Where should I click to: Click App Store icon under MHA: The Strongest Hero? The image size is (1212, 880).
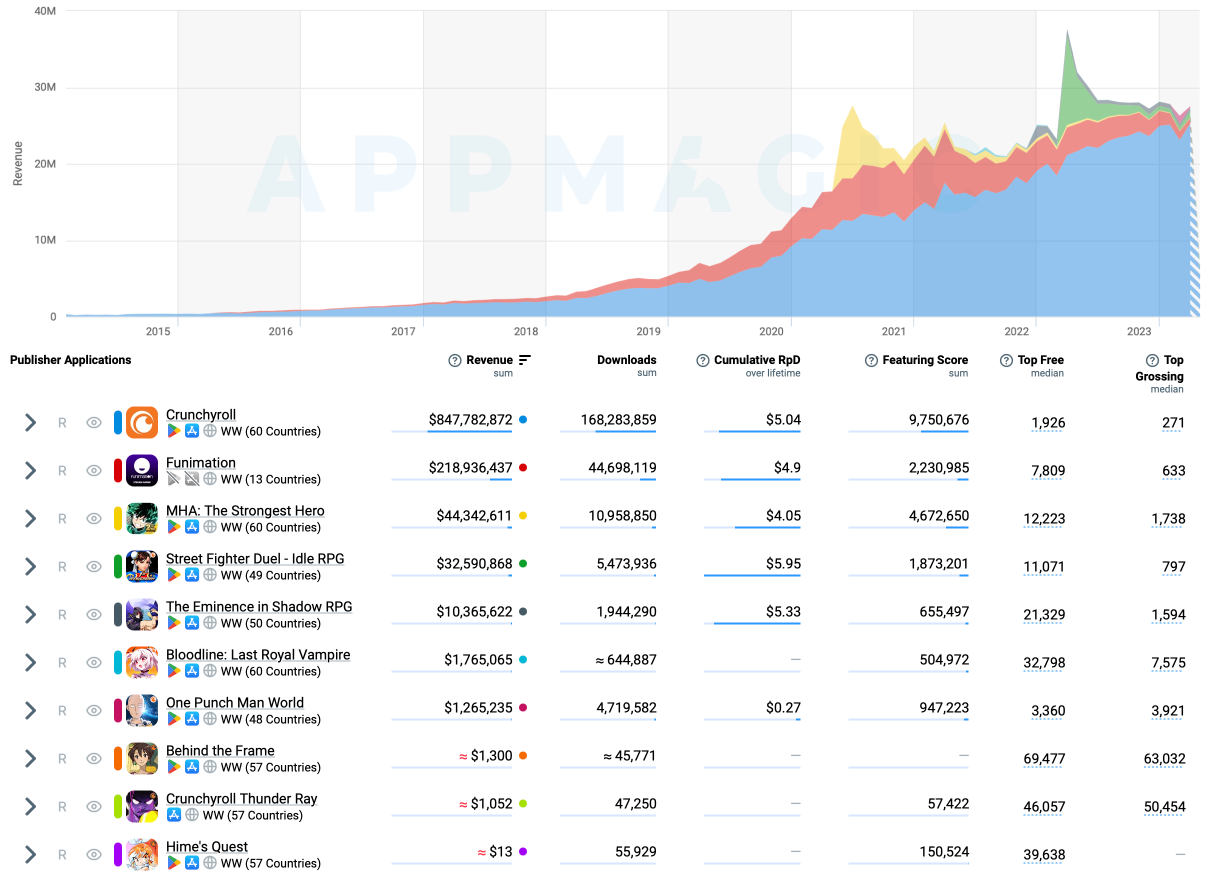coord(192,528)
